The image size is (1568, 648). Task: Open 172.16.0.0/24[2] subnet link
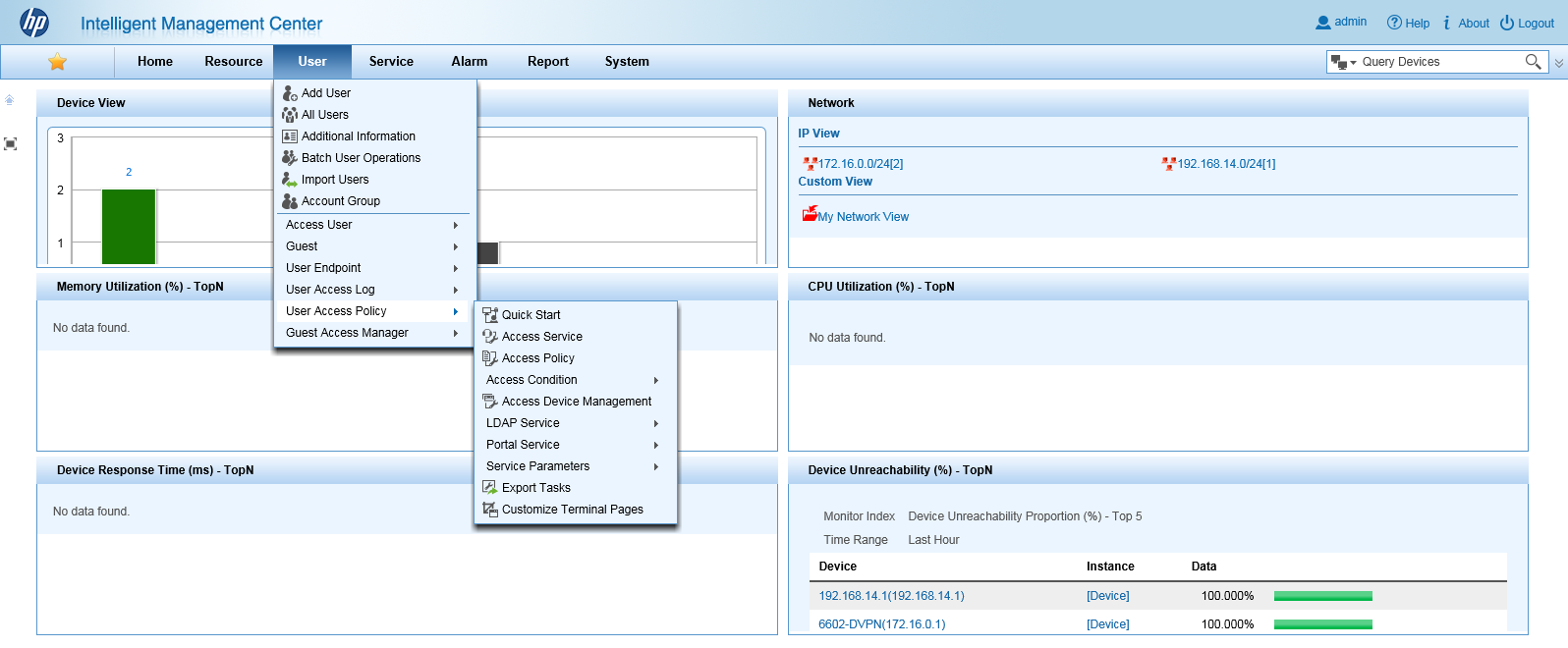point(861,164)
